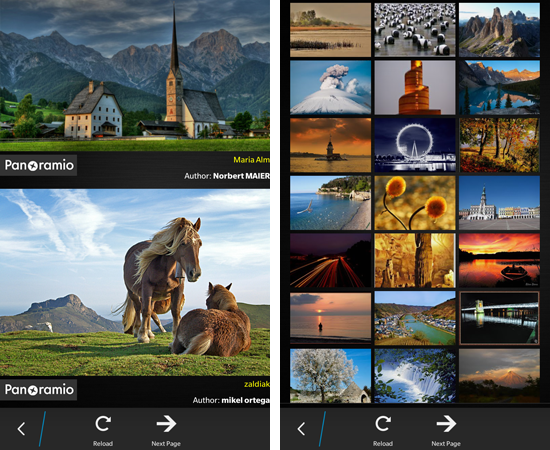Tap Next Page arrow in right screen
This screenshot has width=550, height=450.
coord(446,423)
